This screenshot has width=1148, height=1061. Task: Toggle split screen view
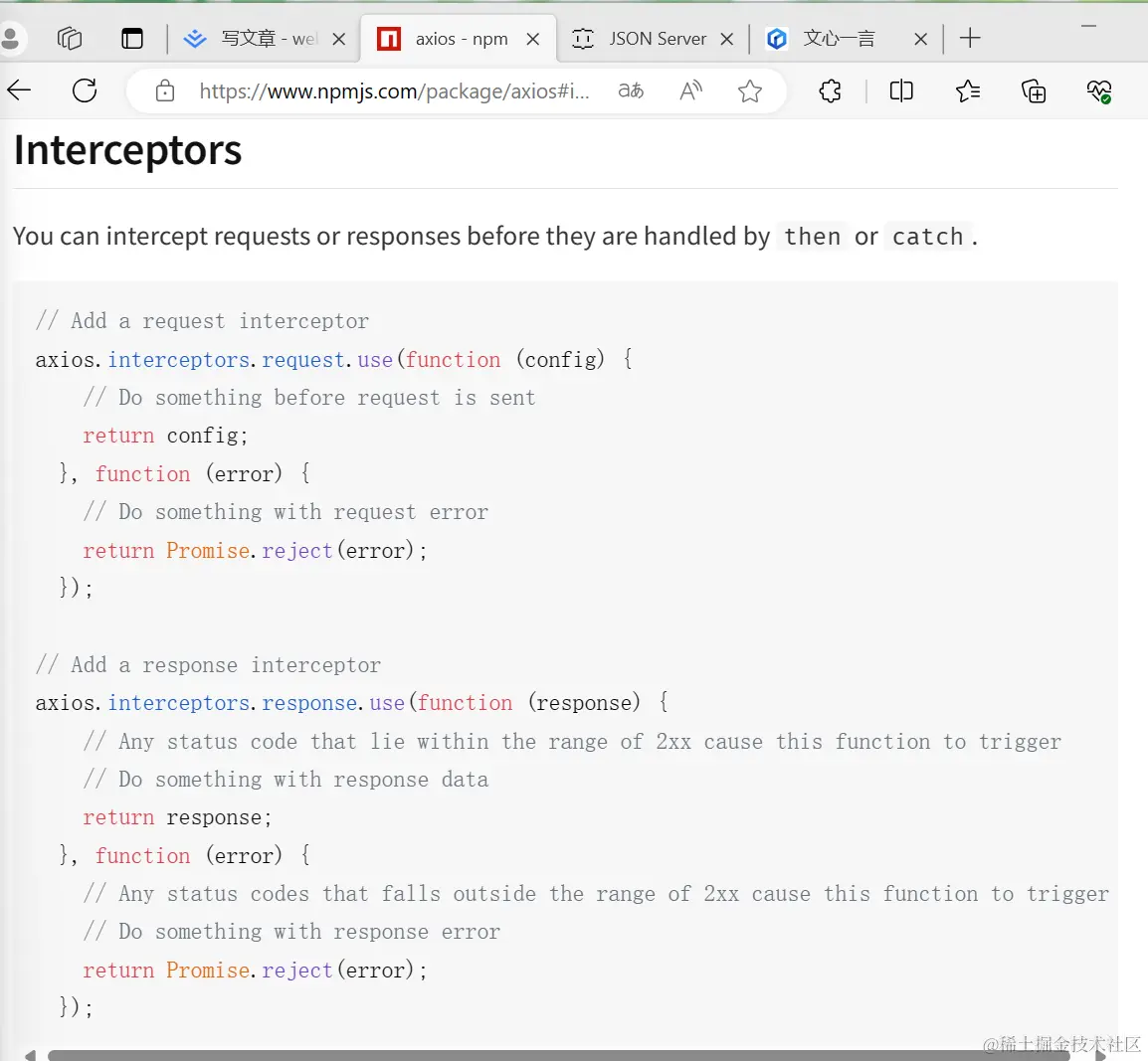point(901,90)
